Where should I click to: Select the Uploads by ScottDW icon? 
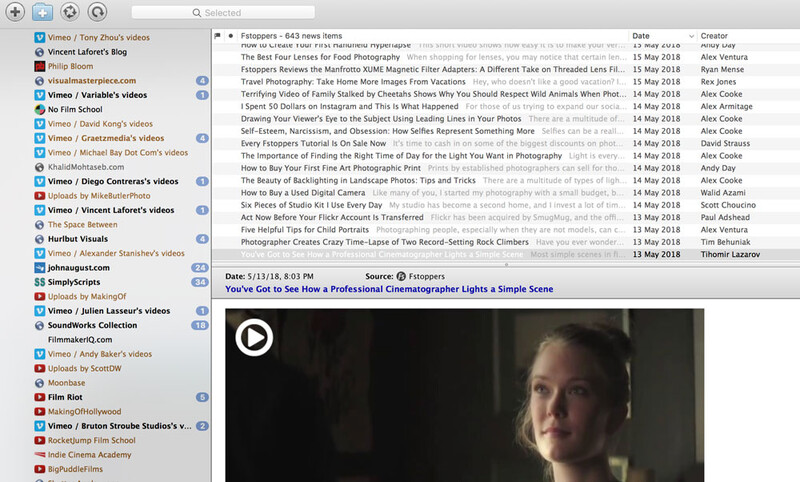pos(39,368)
